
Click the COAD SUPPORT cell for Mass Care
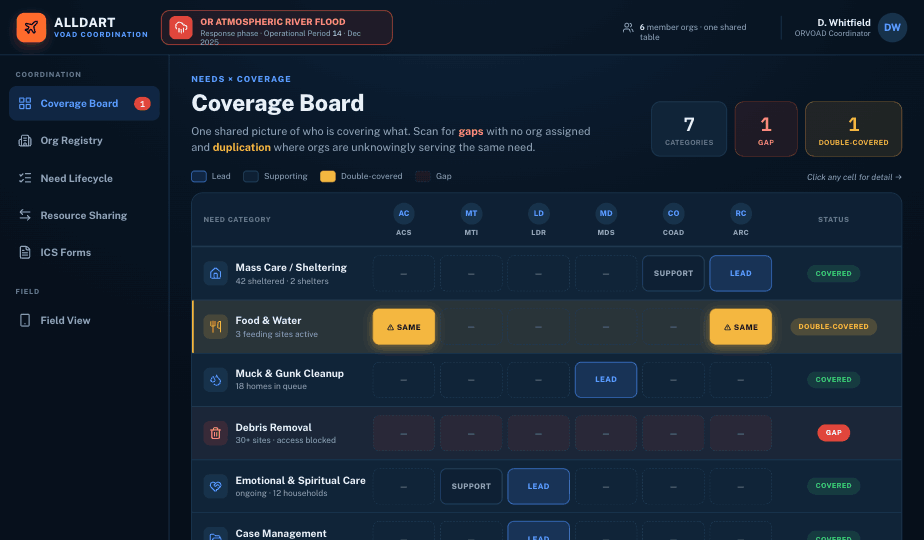pos(673,274)
